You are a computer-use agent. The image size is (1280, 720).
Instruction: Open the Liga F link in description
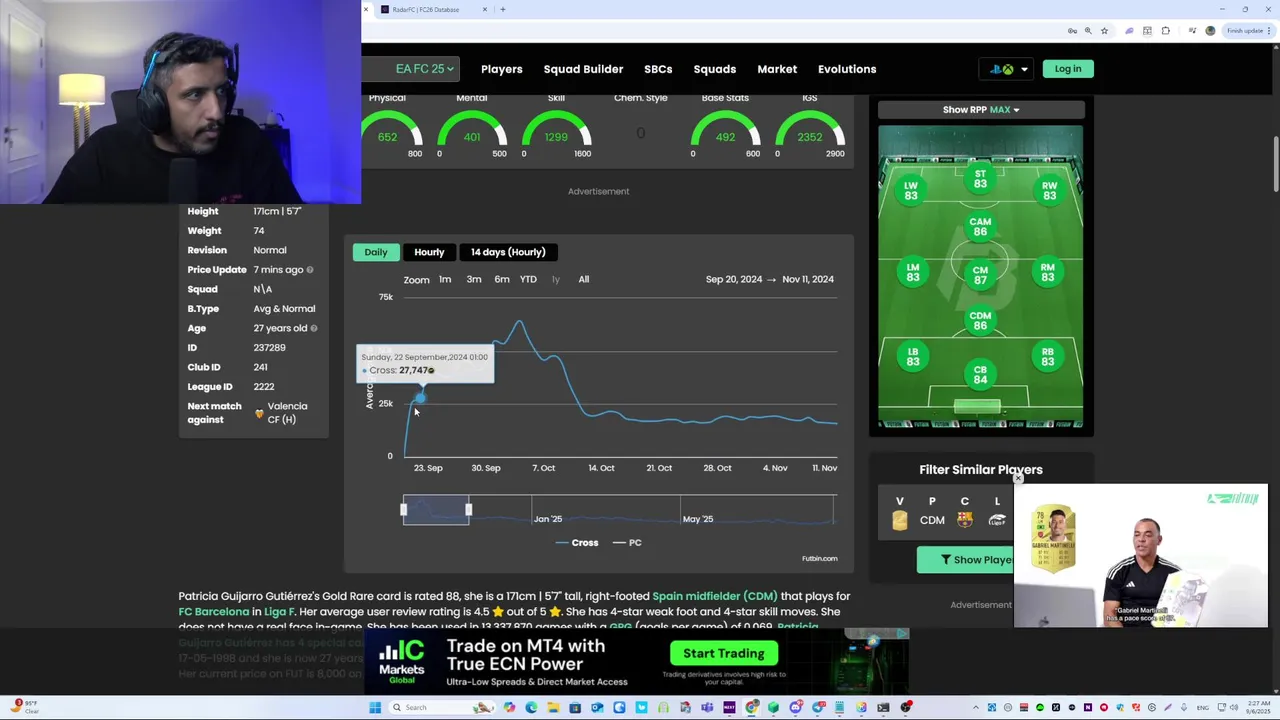coord(279,611)
